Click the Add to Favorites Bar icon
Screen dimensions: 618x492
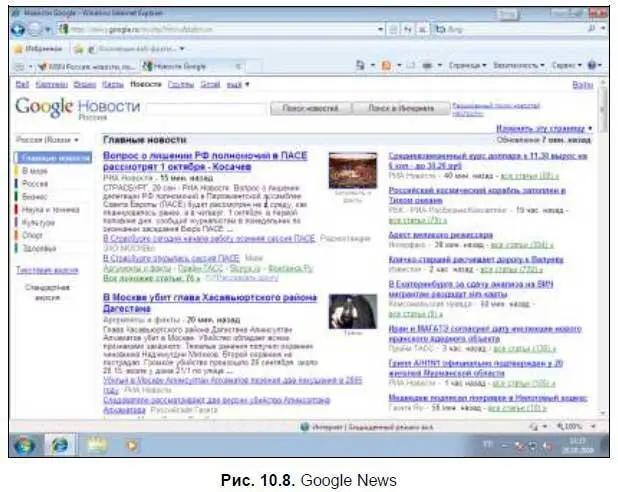pos(79,49)
